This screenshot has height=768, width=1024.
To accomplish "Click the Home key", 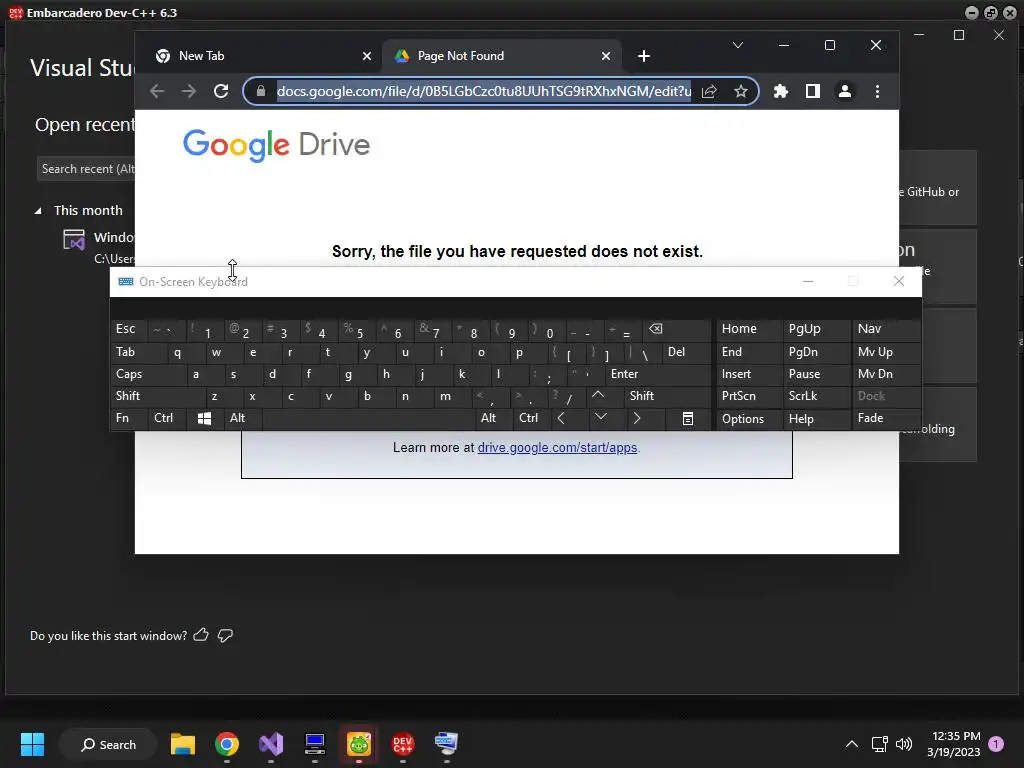I will pos(749,329).
